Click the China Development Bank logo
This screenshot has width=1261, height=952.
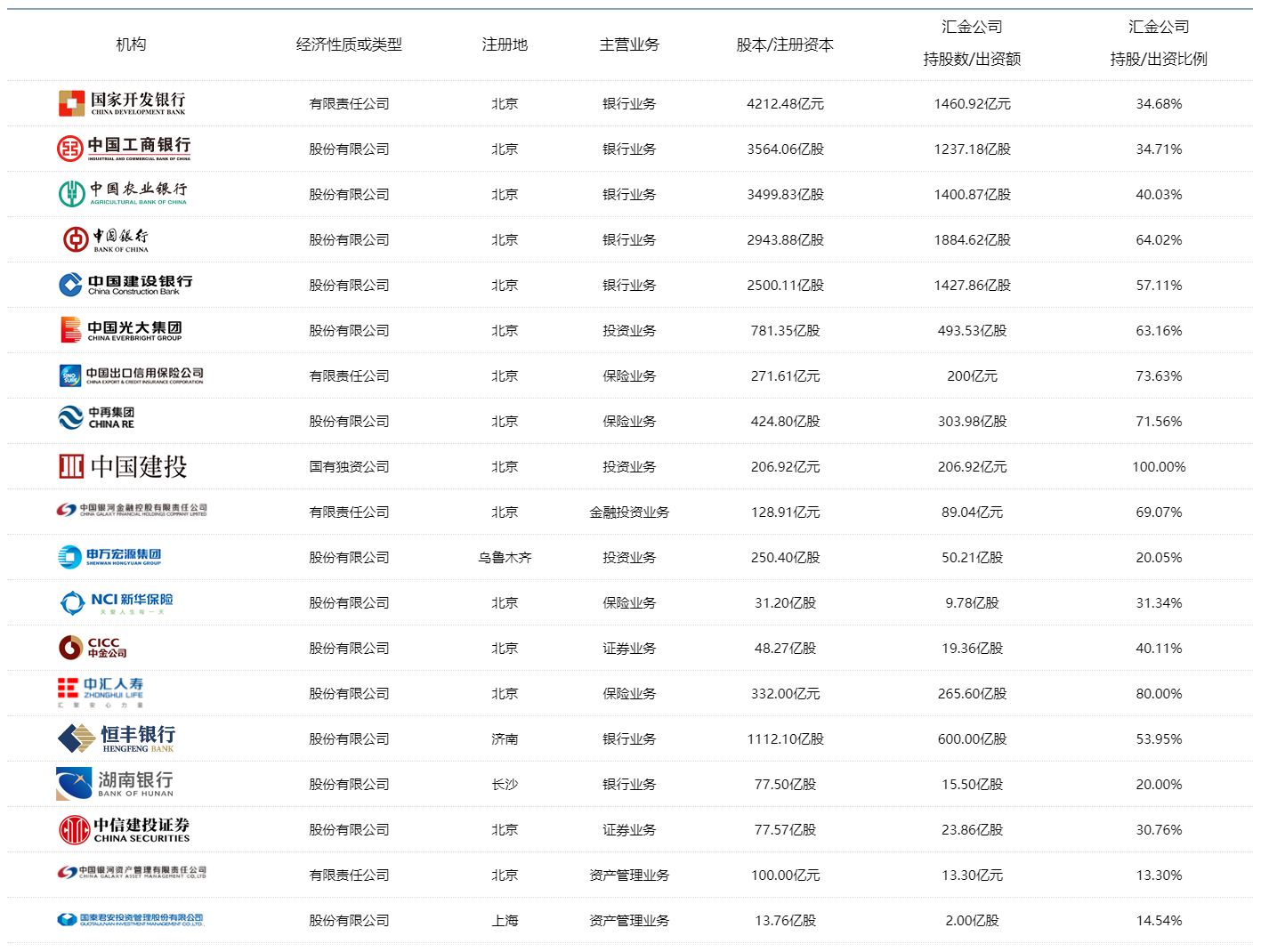[123, 103]
